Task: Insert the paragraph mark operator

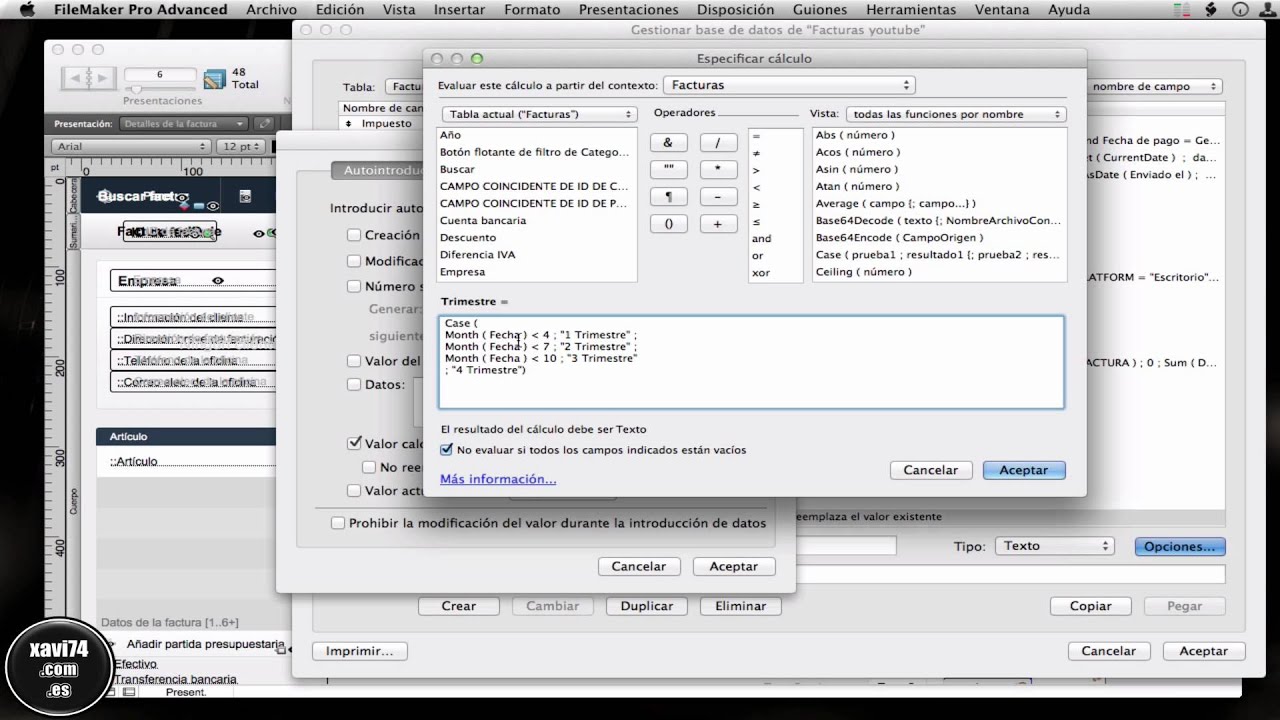Action: click(668, 197)
